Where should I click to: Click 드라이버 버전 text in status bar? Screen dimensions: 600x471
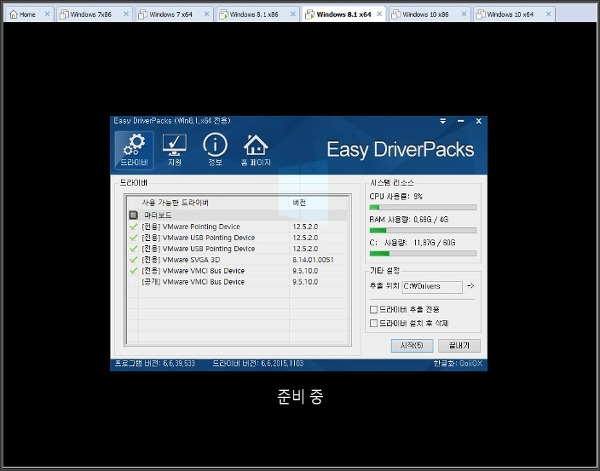[258, 363]
